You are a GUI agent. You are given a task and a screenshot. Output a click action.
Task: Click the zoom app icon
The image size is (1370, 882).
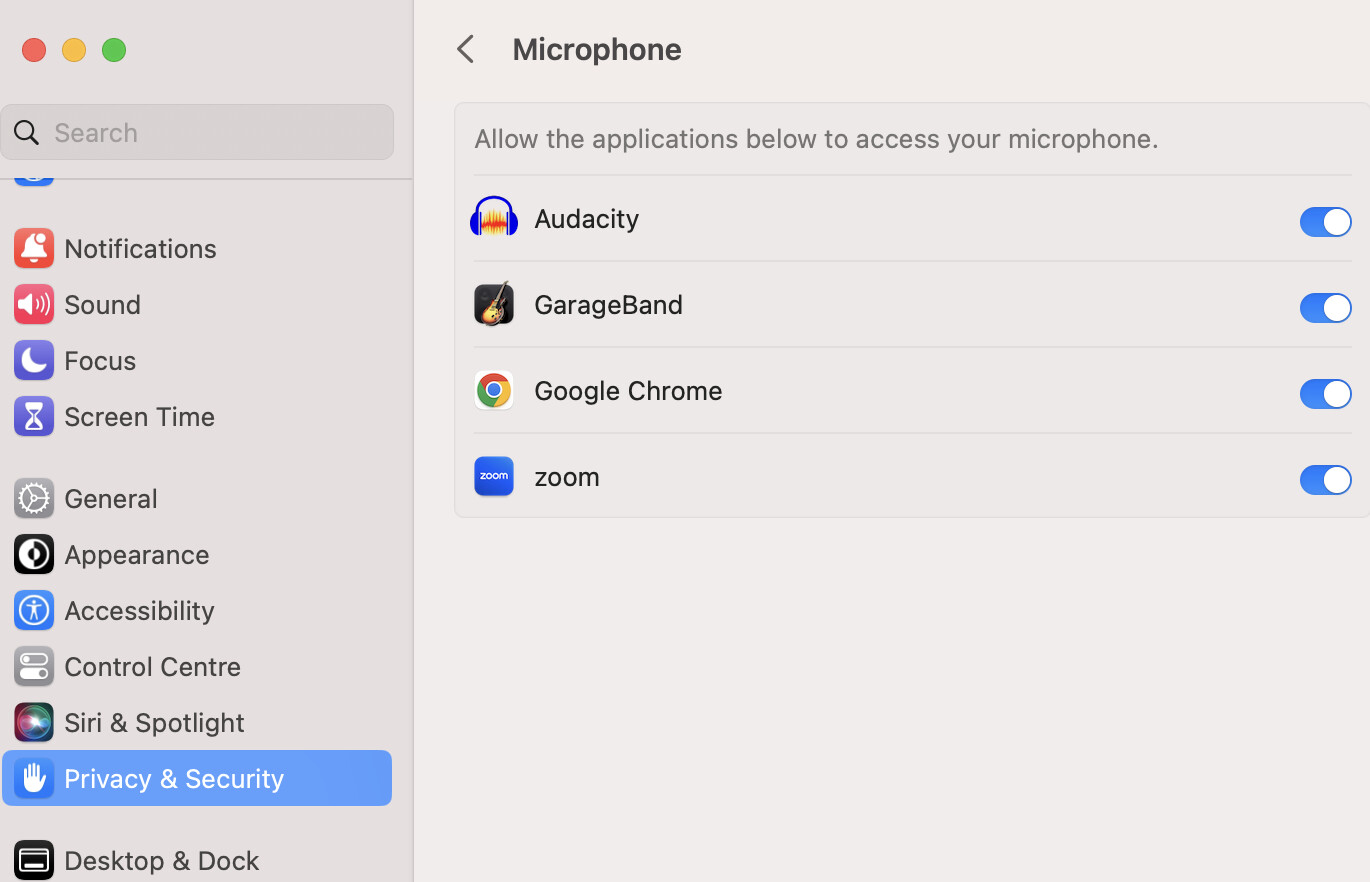click(494, 476)
